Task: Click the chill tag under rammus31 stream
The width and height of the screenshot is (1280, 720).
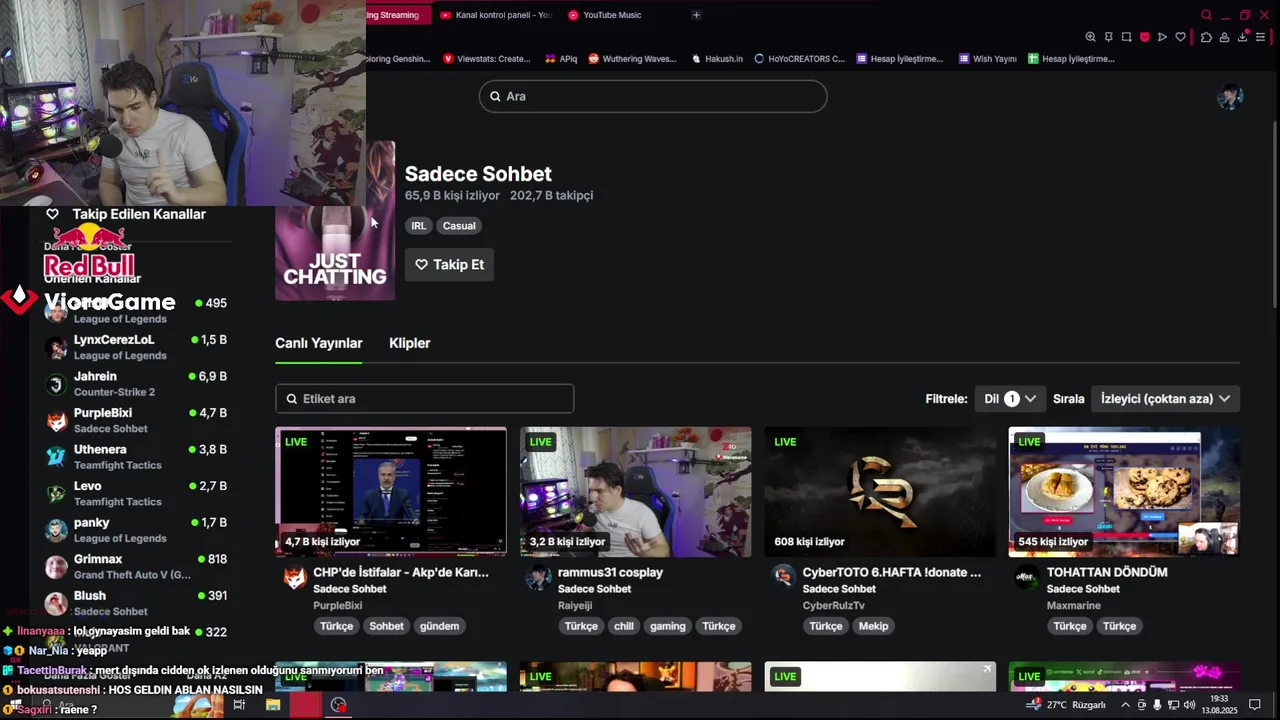Action: tap(624, 626)
